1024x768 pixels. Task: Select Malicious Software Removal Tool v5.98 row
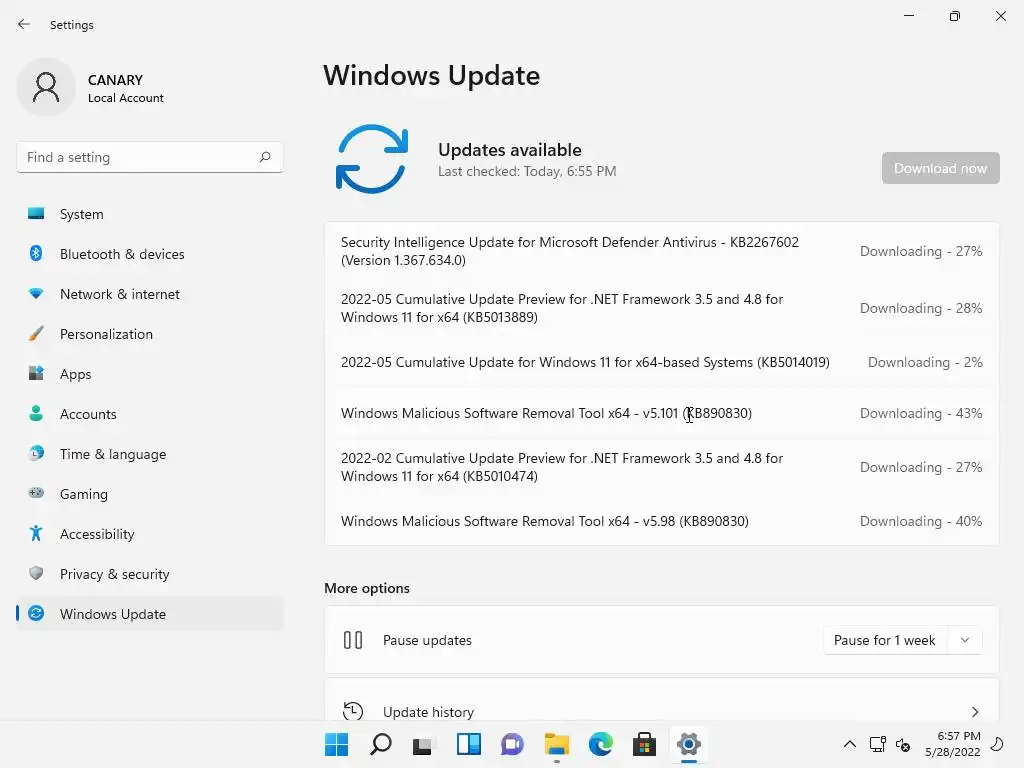tap(662, 521)
